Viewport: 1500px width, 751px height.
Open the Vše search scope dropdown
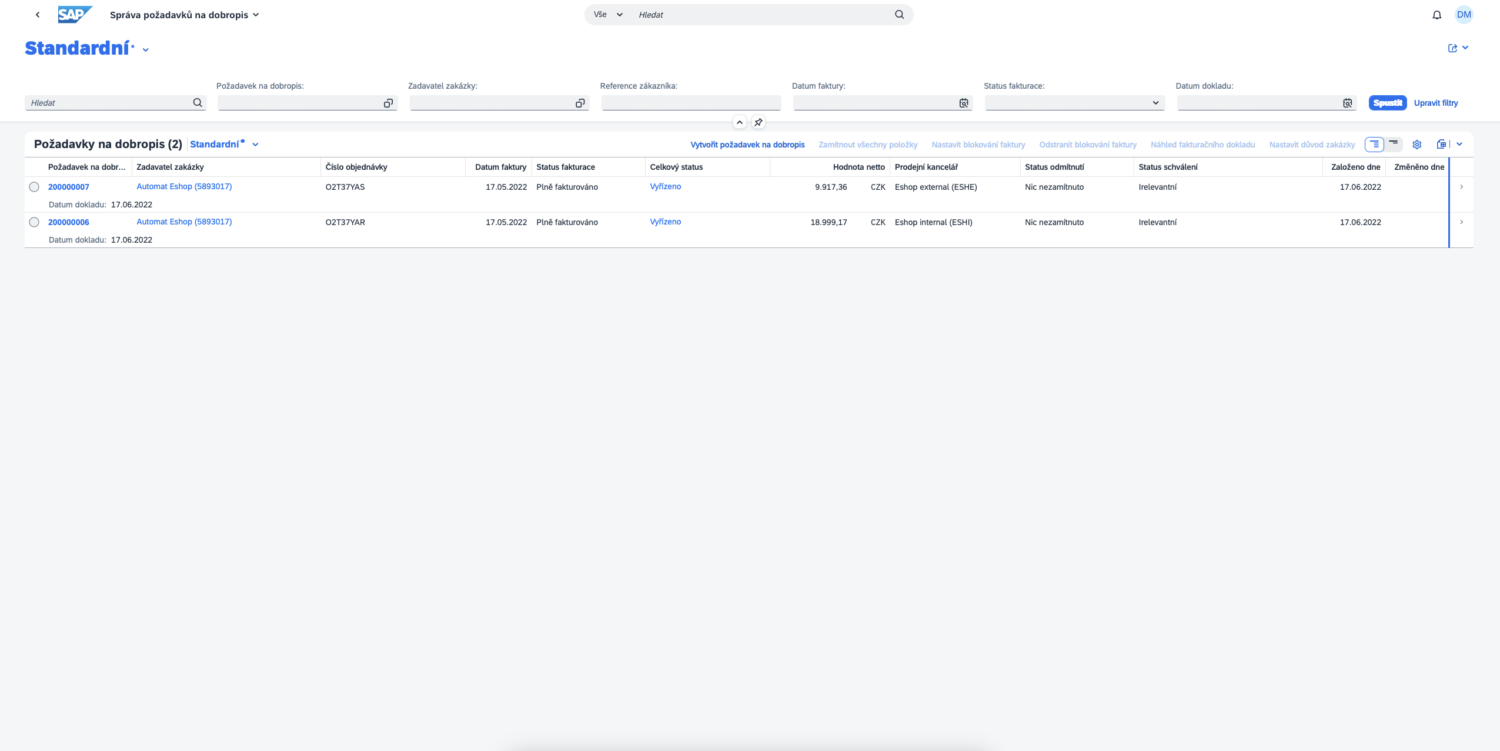(x=608, y=15)
